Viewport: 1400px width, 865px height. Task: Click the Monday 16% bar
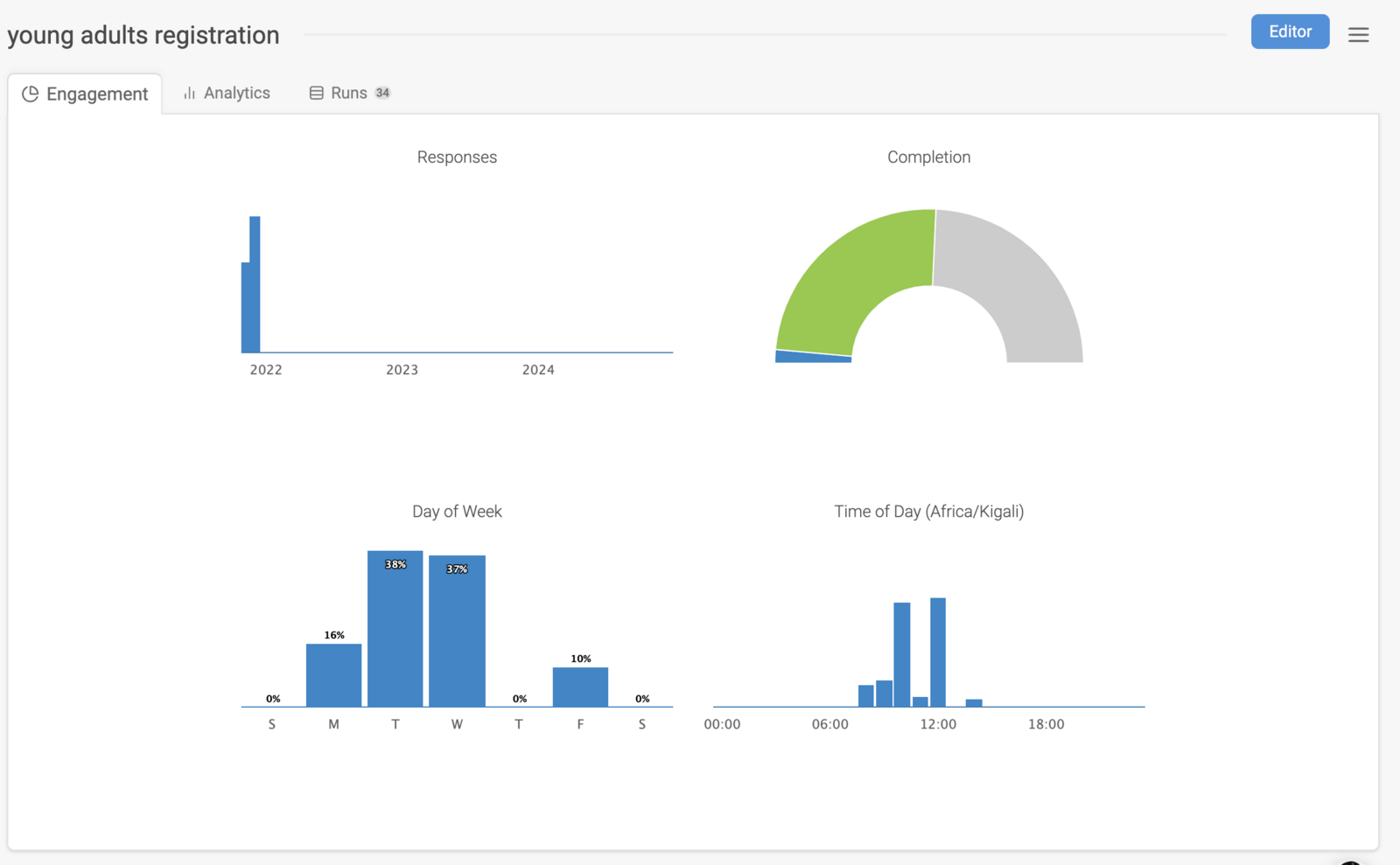click(333, 675)
